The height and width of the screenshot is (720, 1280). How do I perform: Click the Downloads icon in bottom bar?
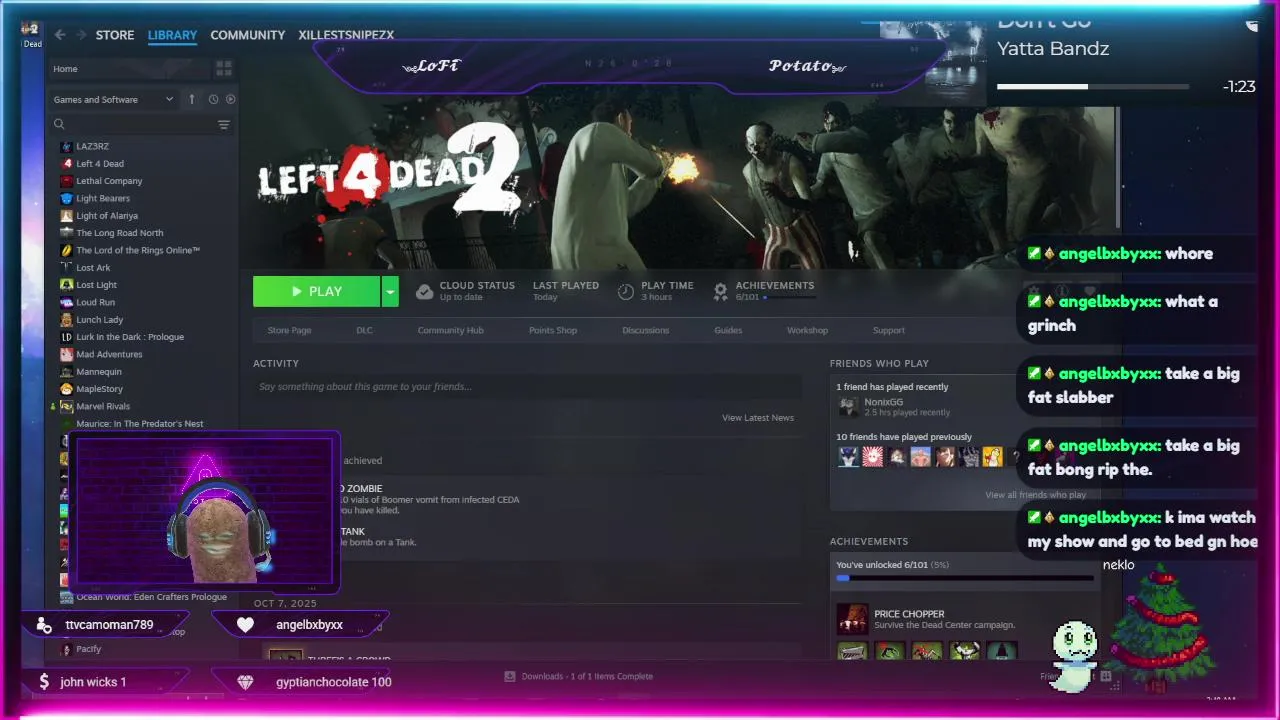[x=510, y=676]
